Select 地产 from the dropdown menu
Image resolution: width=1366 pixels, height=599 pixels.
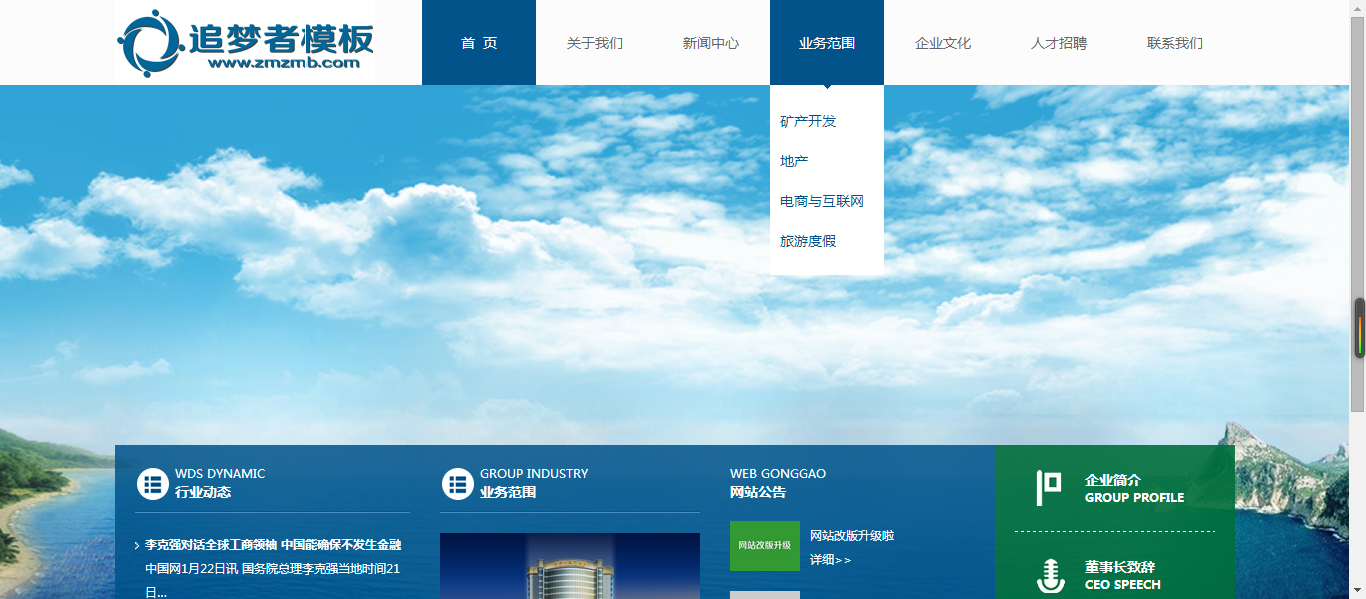794,161
